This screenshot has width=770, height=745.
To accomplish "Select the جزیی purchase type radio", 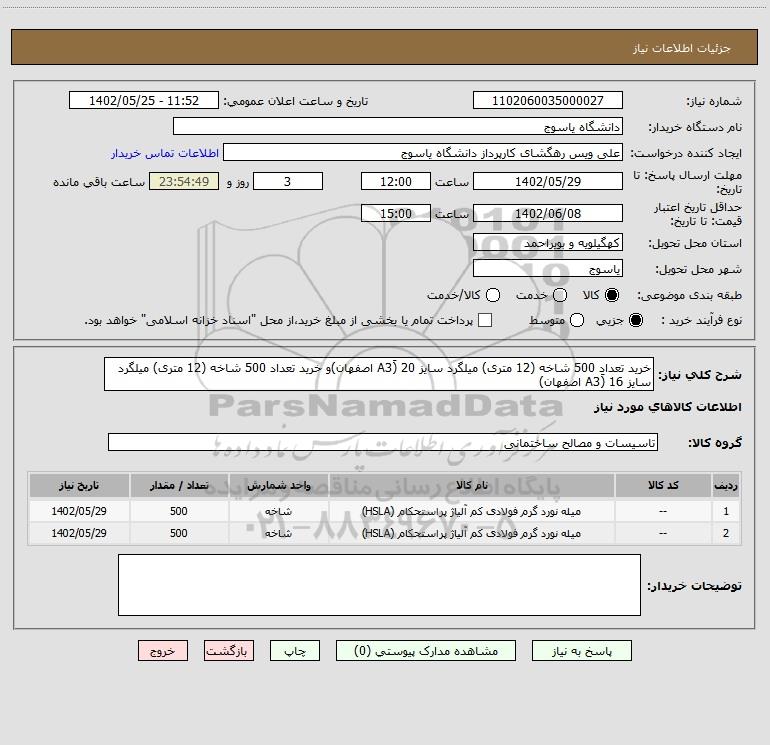I will click(x=635, y=320).
